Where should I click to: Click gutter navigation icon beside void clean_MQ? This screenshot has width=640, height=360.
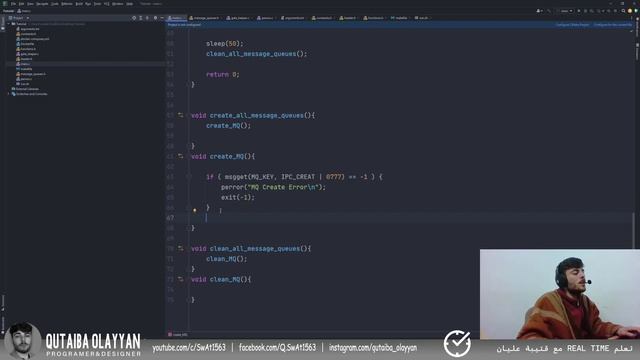180,280
